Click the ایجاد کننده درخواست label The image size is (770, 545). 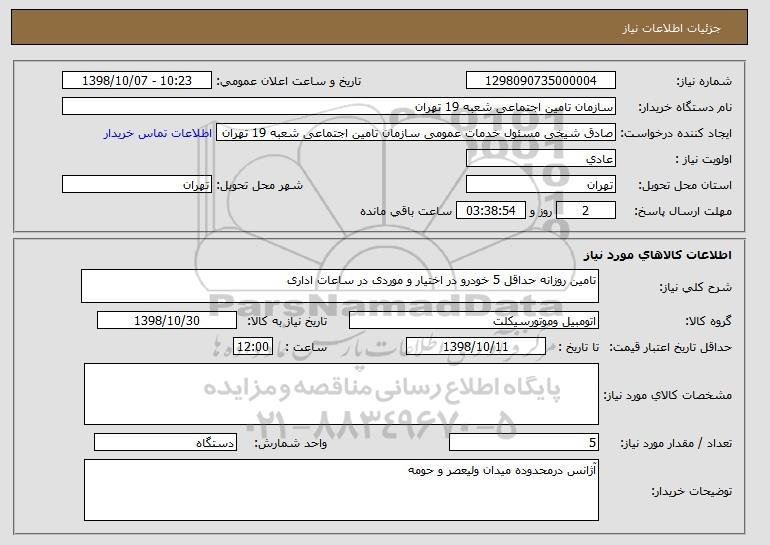point(676,134)
